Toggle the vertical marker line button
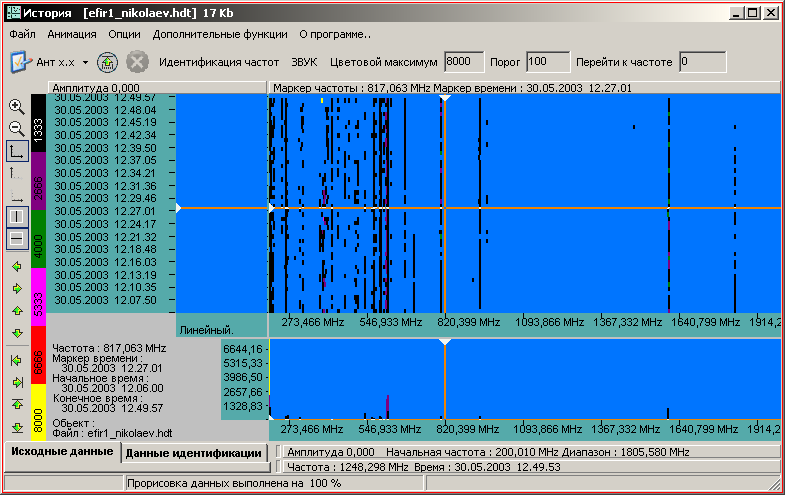This screenshot has width=785, height=495. coord(17,217)
